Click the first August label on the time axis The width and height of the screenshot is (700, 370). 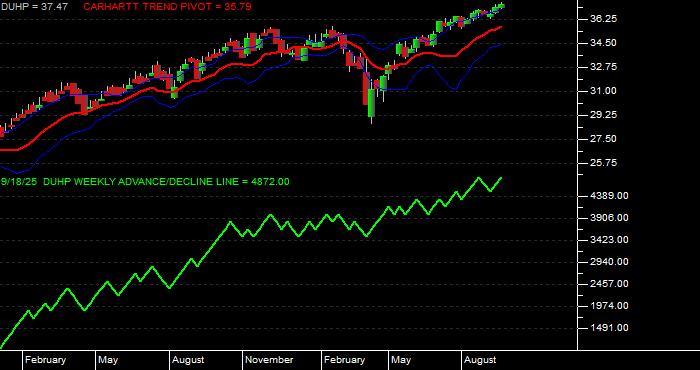(188, 360)
